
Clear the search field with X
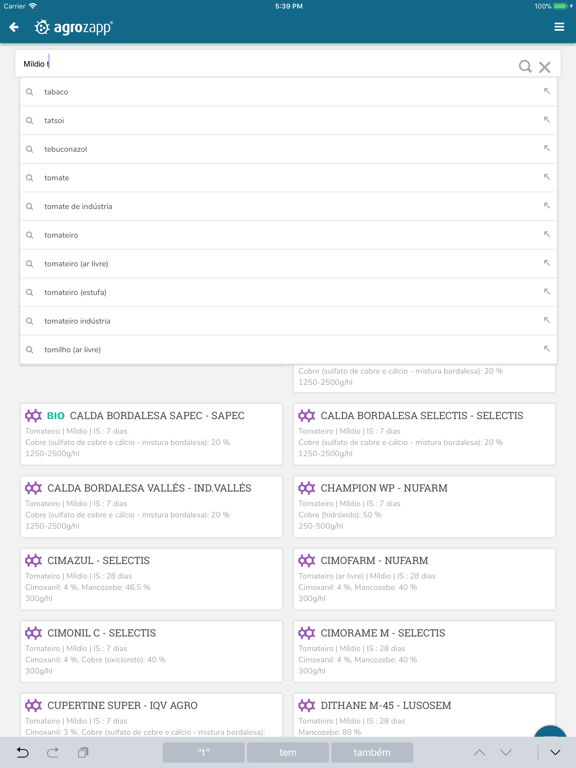point(545,67)
